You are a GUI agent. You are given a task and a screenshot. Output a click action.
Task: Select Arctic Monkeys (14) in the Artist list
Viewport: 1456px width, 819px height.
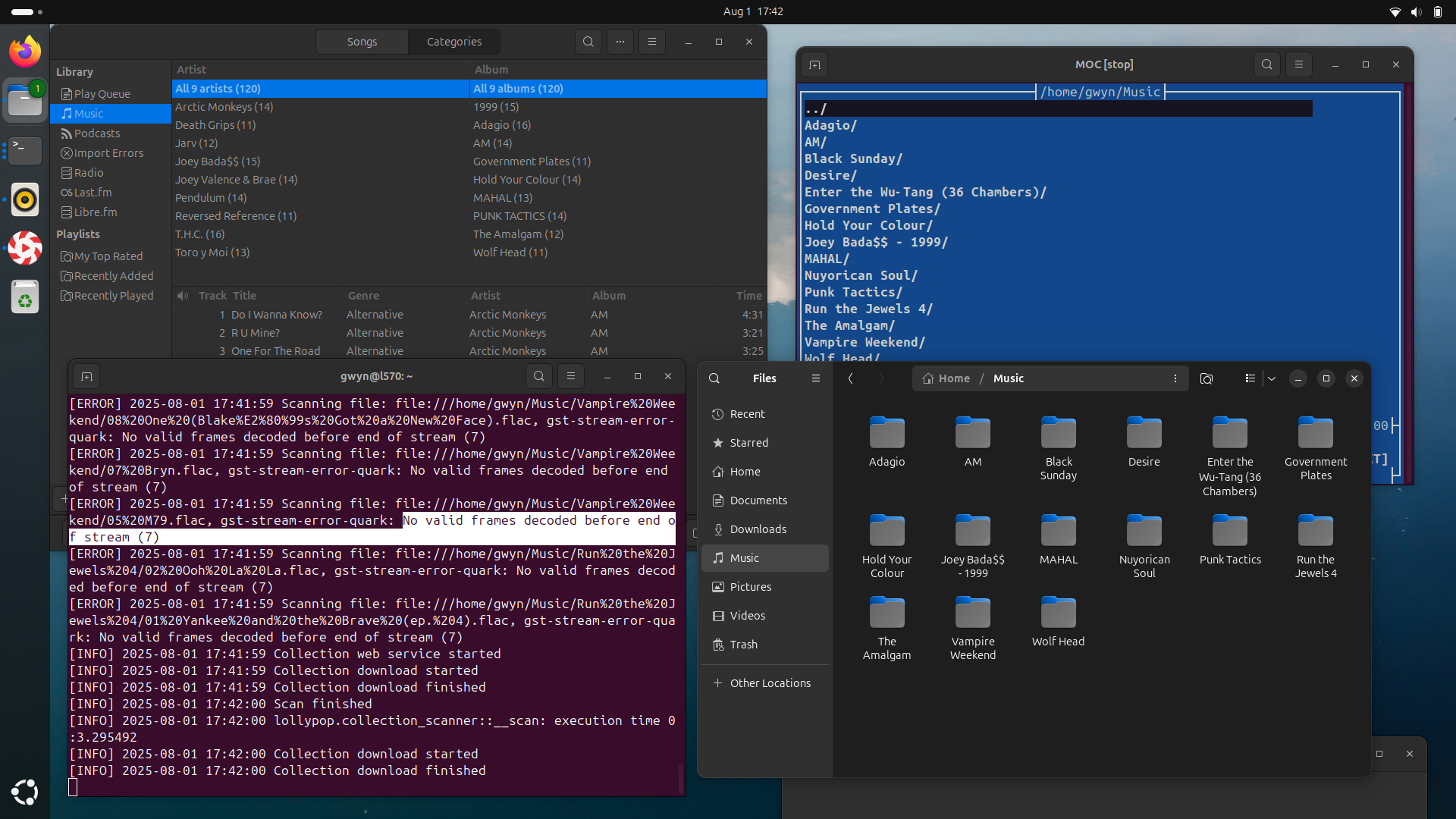click(320, 107)
